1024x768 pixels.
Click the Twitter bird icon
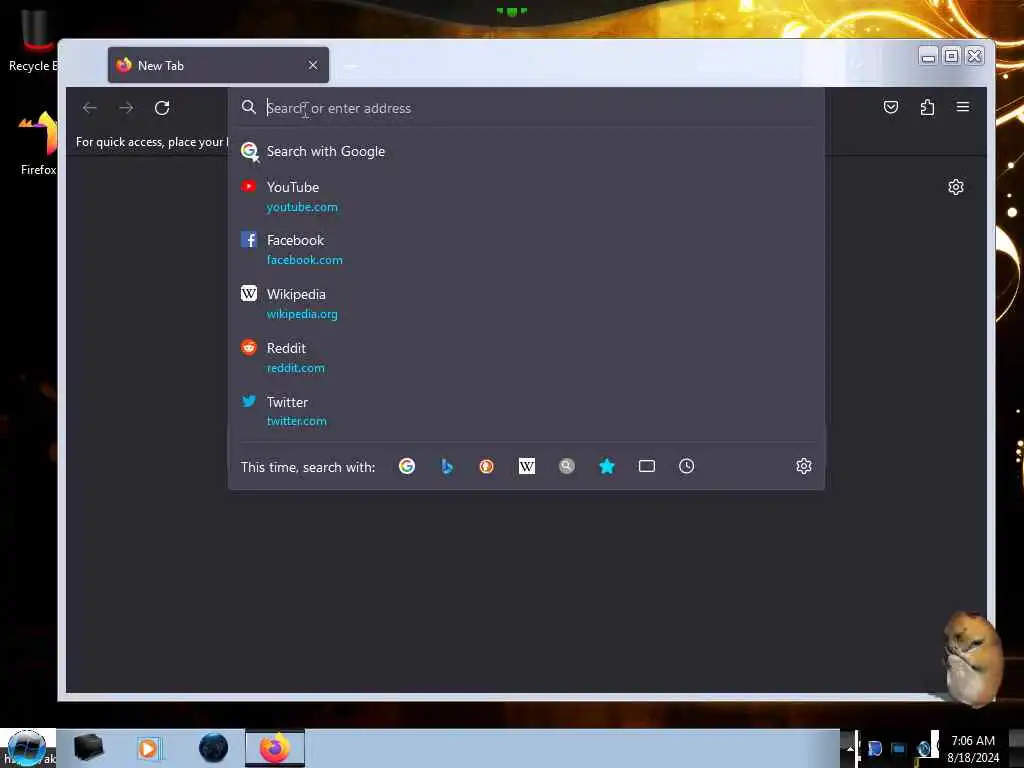click(248, 401)
